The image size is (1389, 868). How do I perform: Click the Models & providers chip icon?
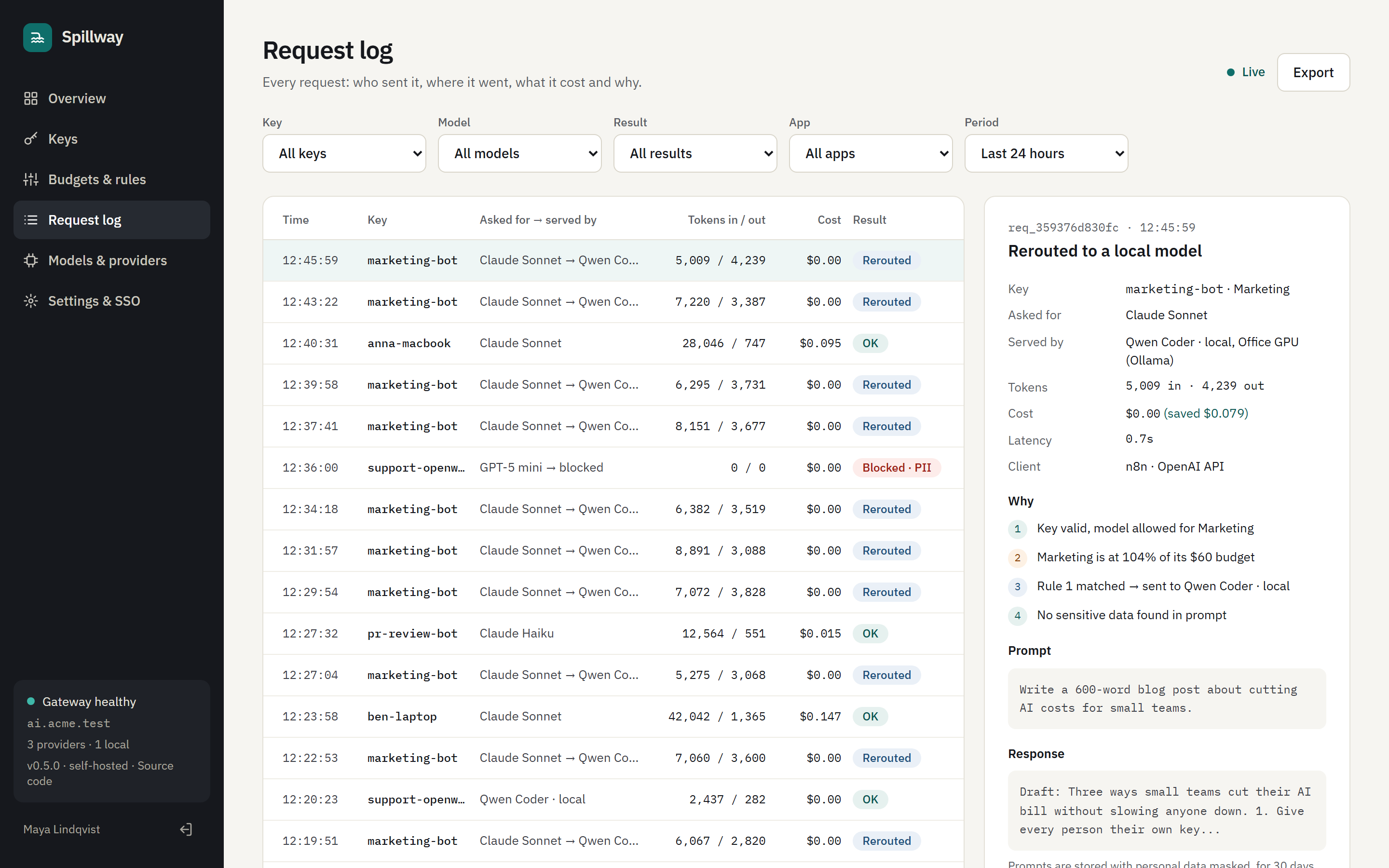(31, 260)
